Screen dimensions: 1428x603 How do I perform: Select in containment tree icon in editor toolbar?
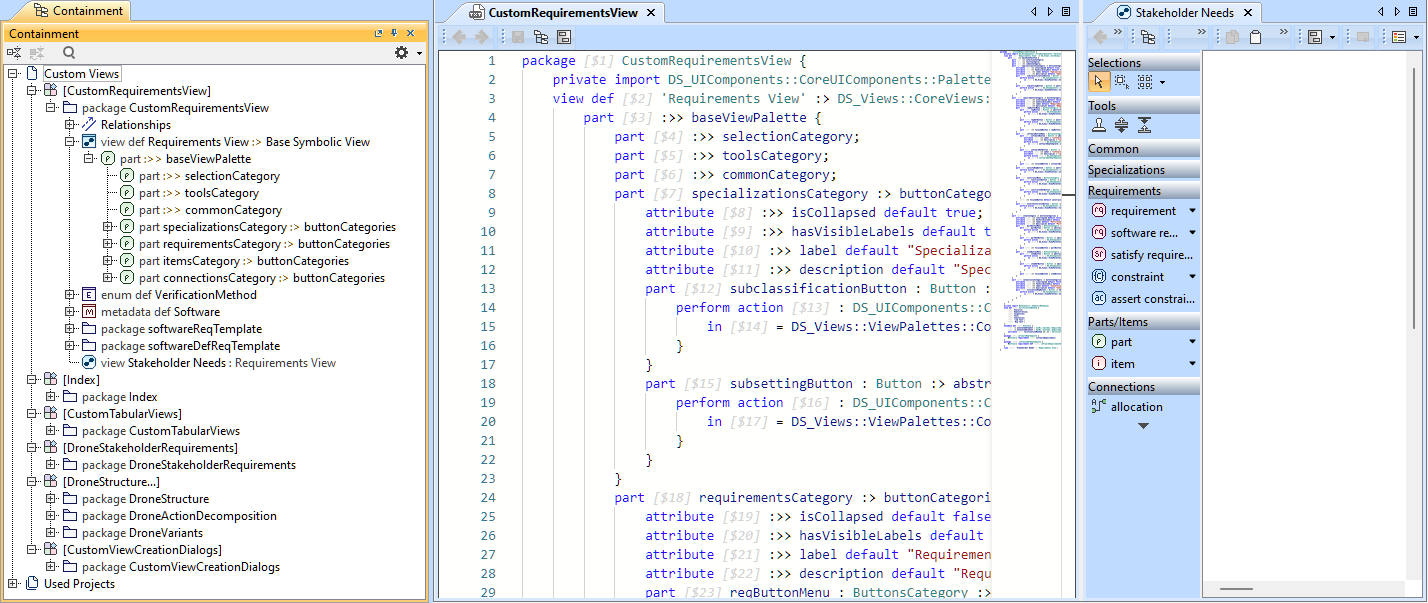(x=541, y=37)
